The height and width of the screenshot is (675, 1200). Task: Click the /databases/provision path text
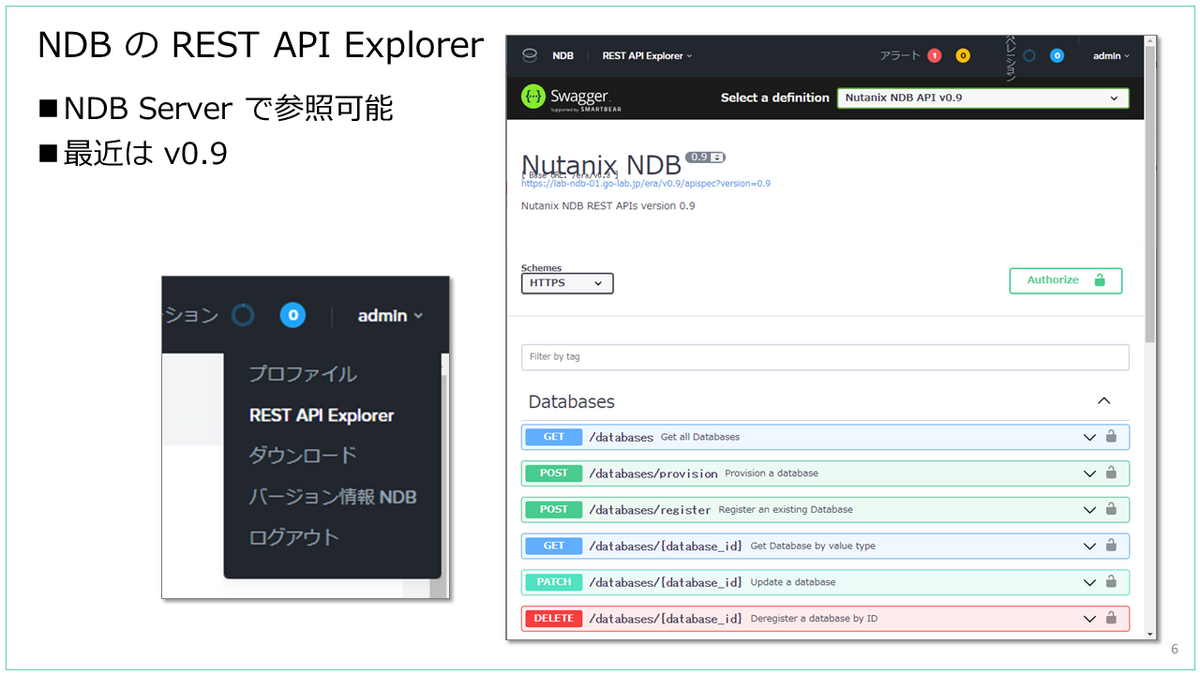pos(653,474)
